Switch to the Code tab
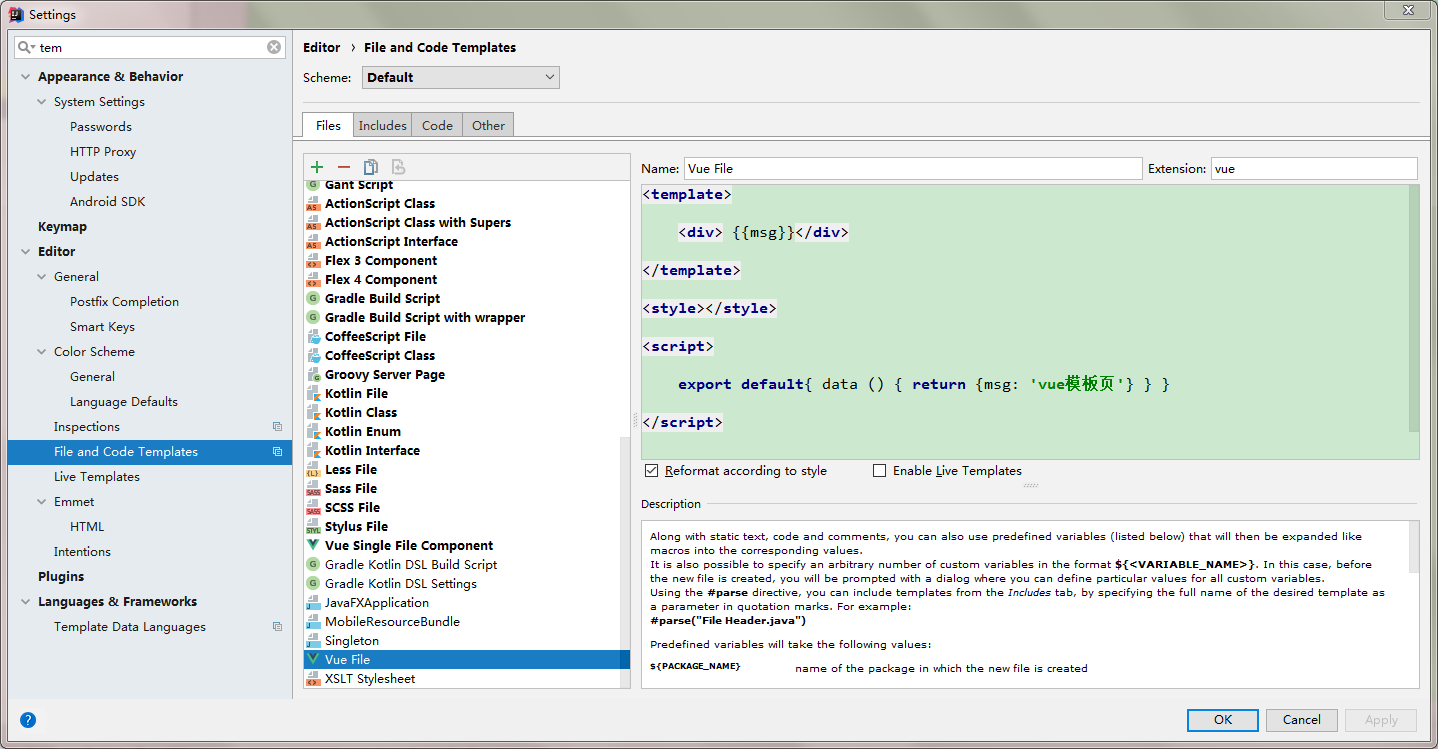The image size is (1438, 749). (x=437, y=125)
